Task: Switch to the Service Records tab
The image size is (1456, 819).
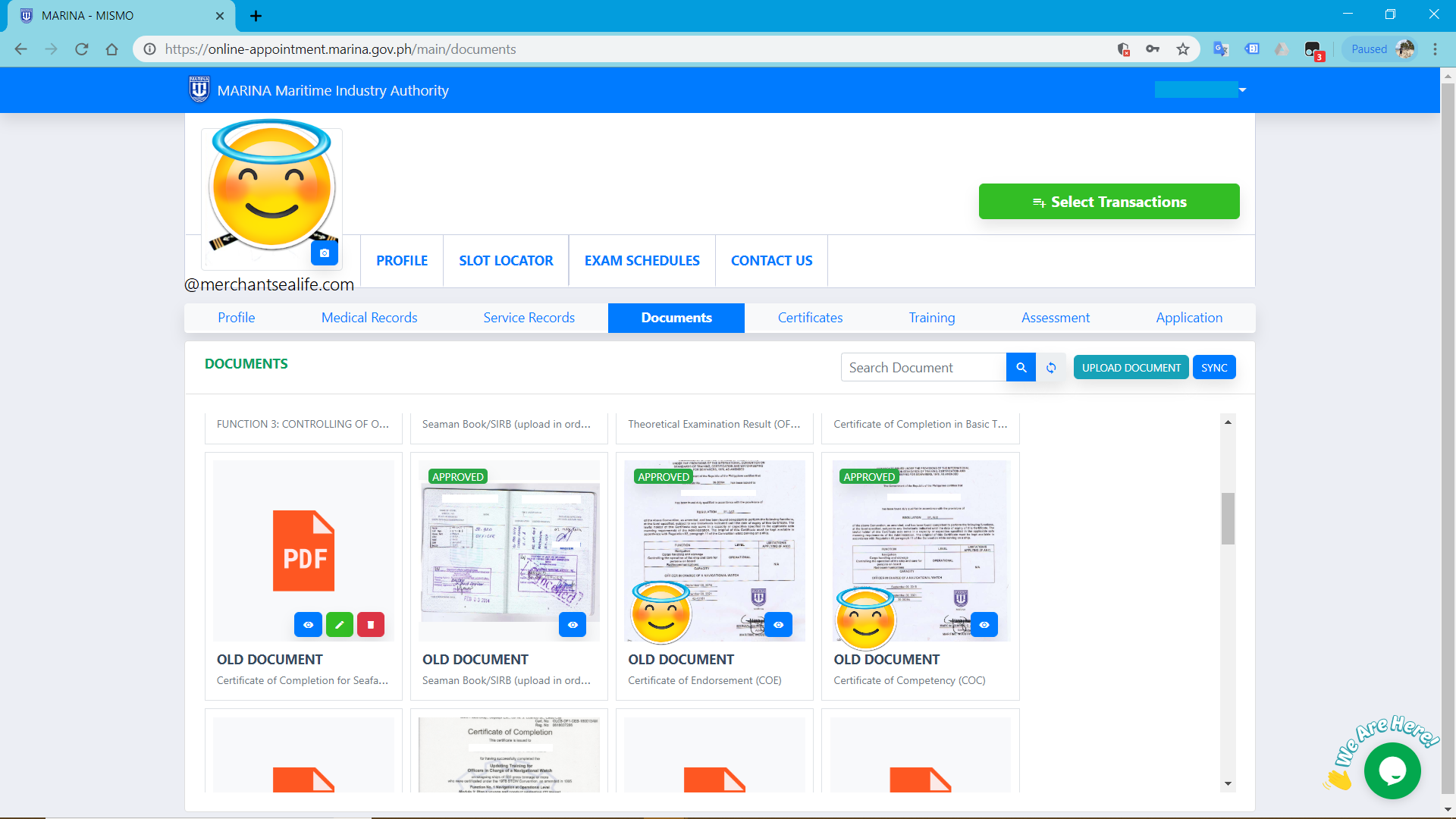Action: click(529, 318)
